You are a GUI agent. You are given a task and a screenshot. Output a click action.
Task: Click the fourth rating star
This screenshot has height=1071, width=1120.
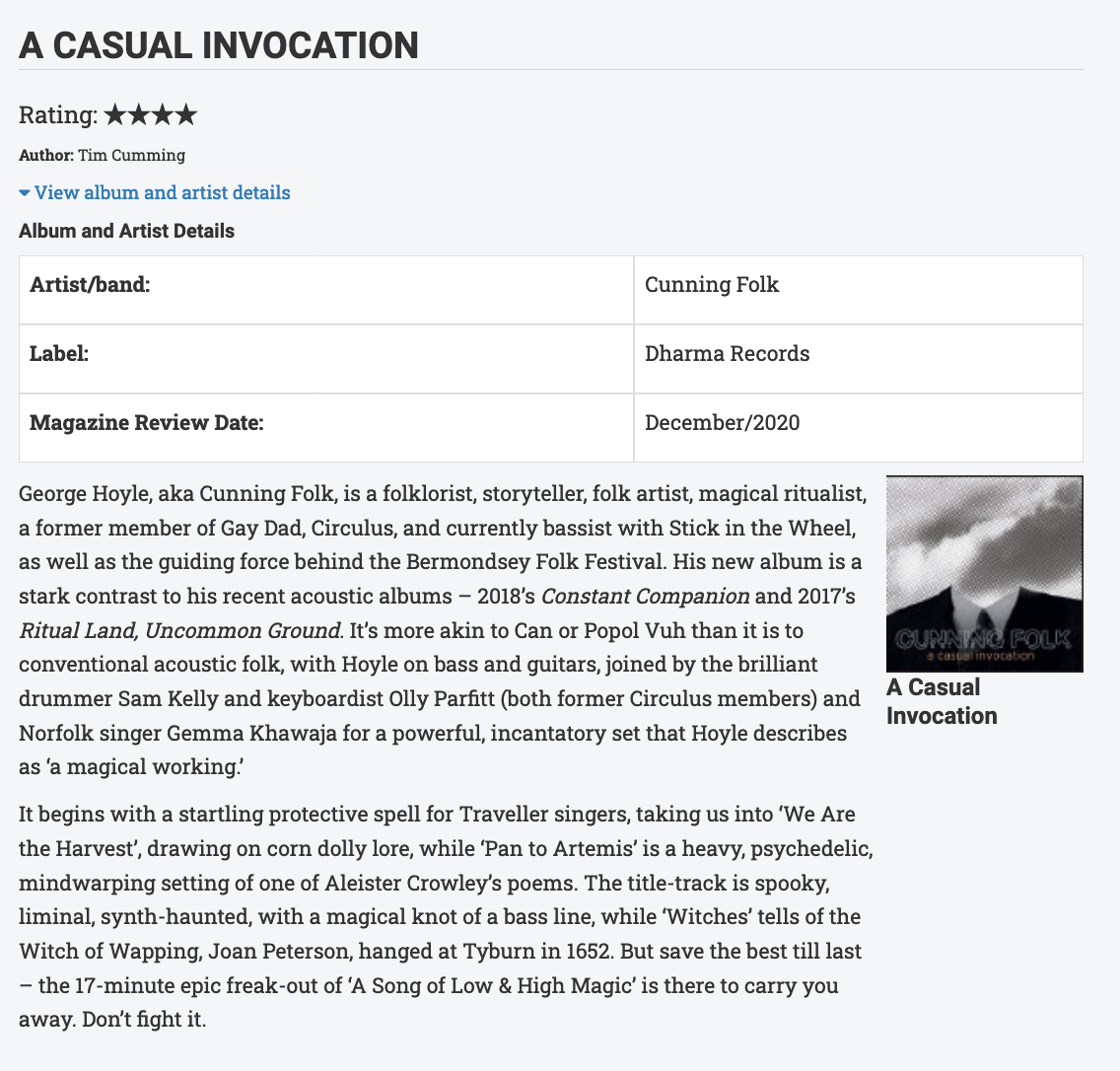(186, 115)
